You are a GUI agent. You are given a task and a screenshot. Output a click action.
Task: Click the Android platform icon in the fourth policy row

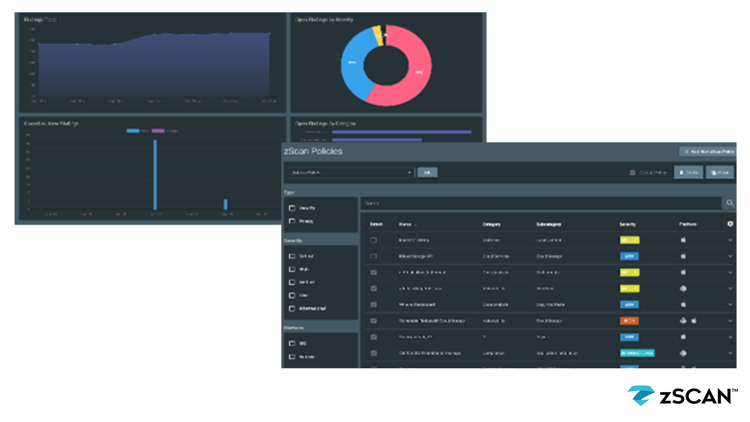click(683, 289)
